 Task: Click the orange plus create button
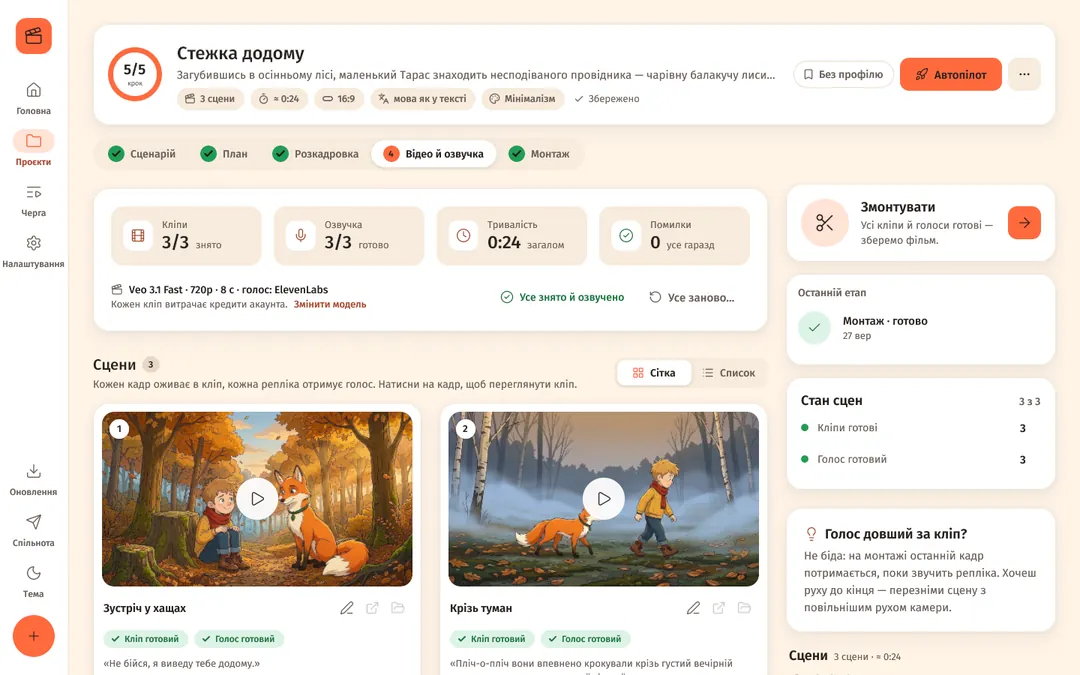point(34,636)
